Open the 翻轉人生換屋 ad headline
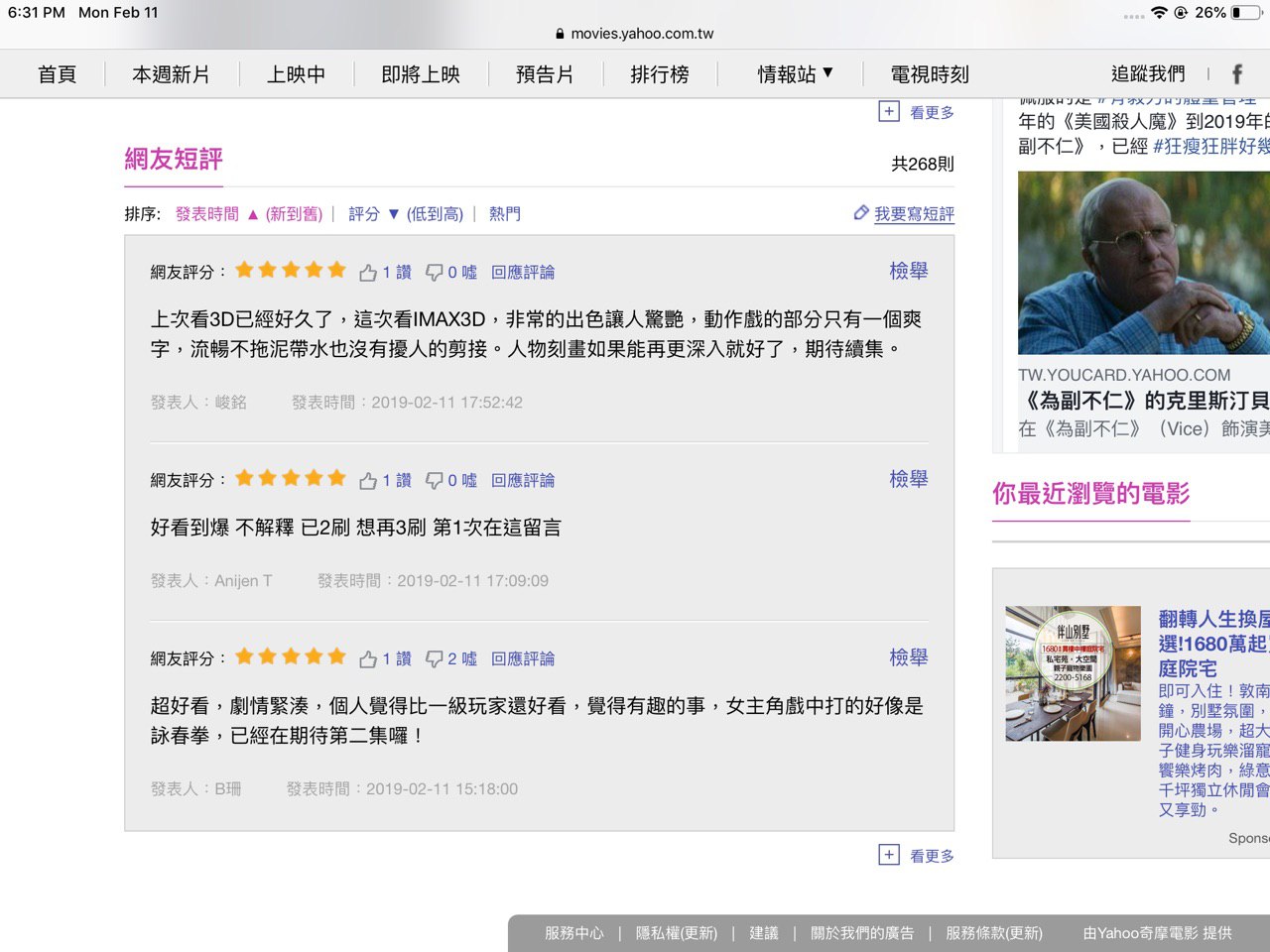 point(1214,644)
